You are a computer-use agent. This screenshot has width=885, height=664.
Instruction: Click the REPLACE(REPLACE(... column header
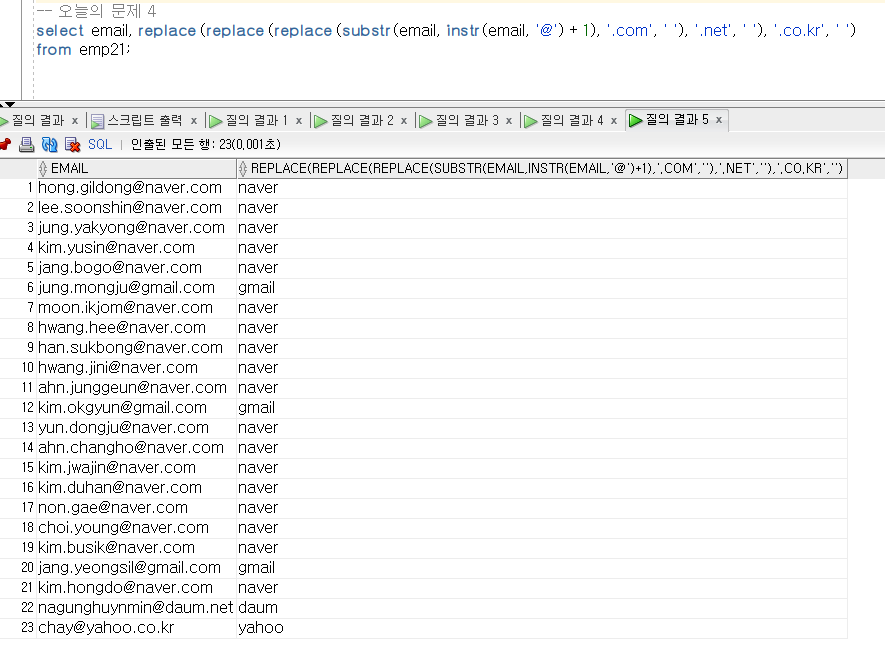point(542,168)
